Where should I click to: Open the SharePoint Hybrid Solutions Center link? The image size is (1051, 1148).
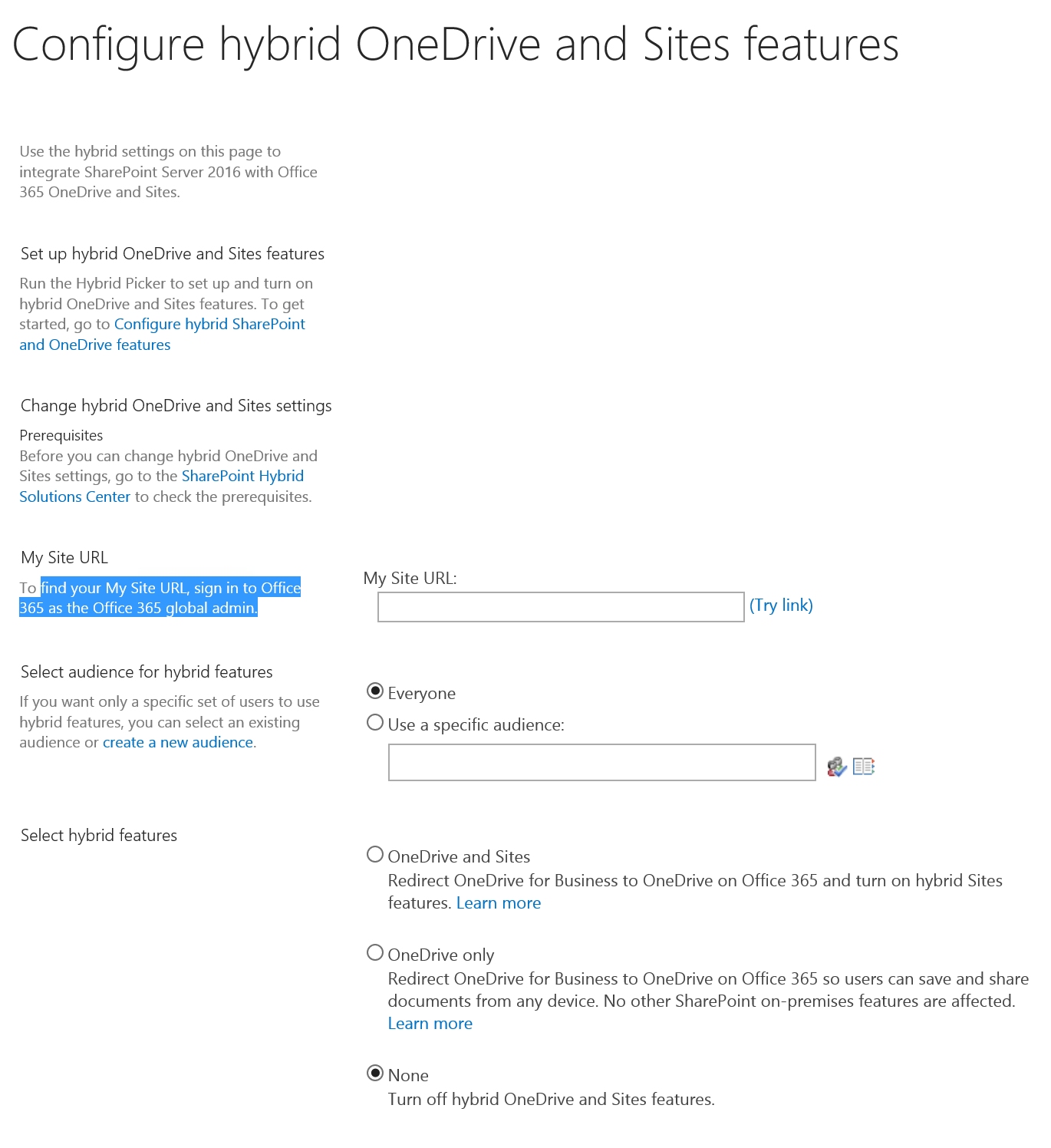(242, 477)
